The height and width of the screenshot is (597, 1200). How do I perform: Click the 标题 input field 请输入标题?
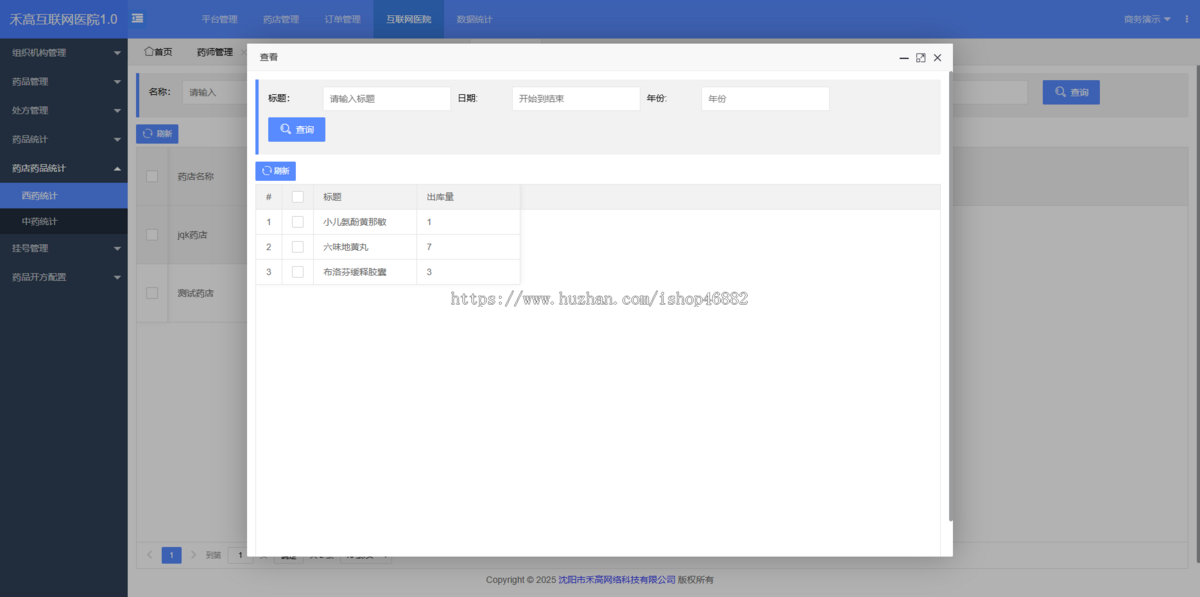387,99
